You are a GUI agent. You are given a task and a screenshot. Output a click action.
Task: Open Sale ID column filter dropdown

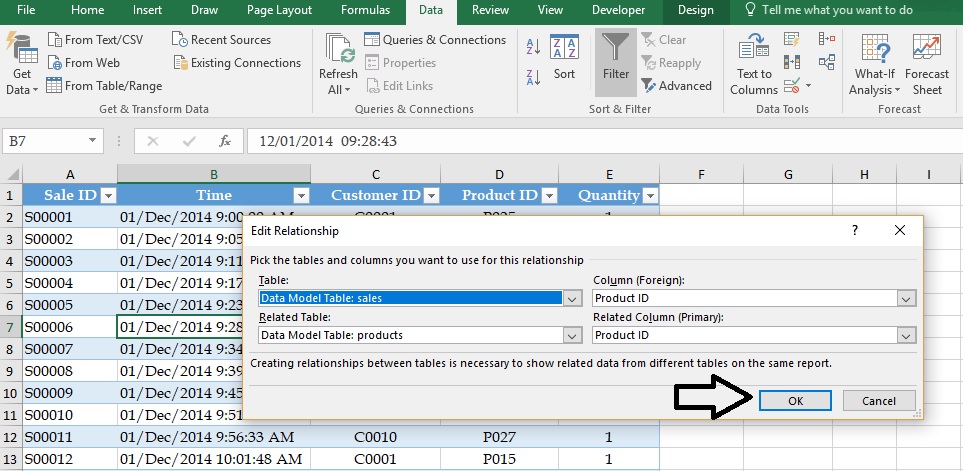point(108,196)
